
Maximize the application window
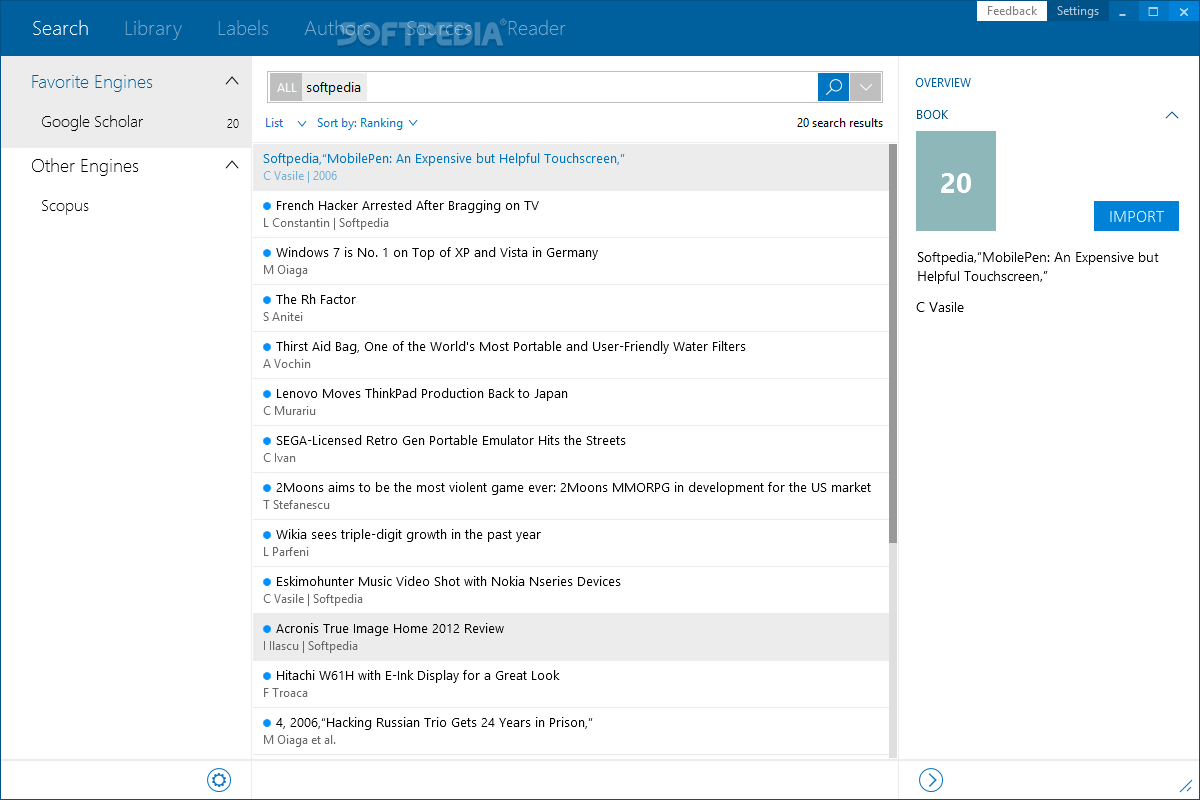pyautogui.click(x=1153, y=11)
